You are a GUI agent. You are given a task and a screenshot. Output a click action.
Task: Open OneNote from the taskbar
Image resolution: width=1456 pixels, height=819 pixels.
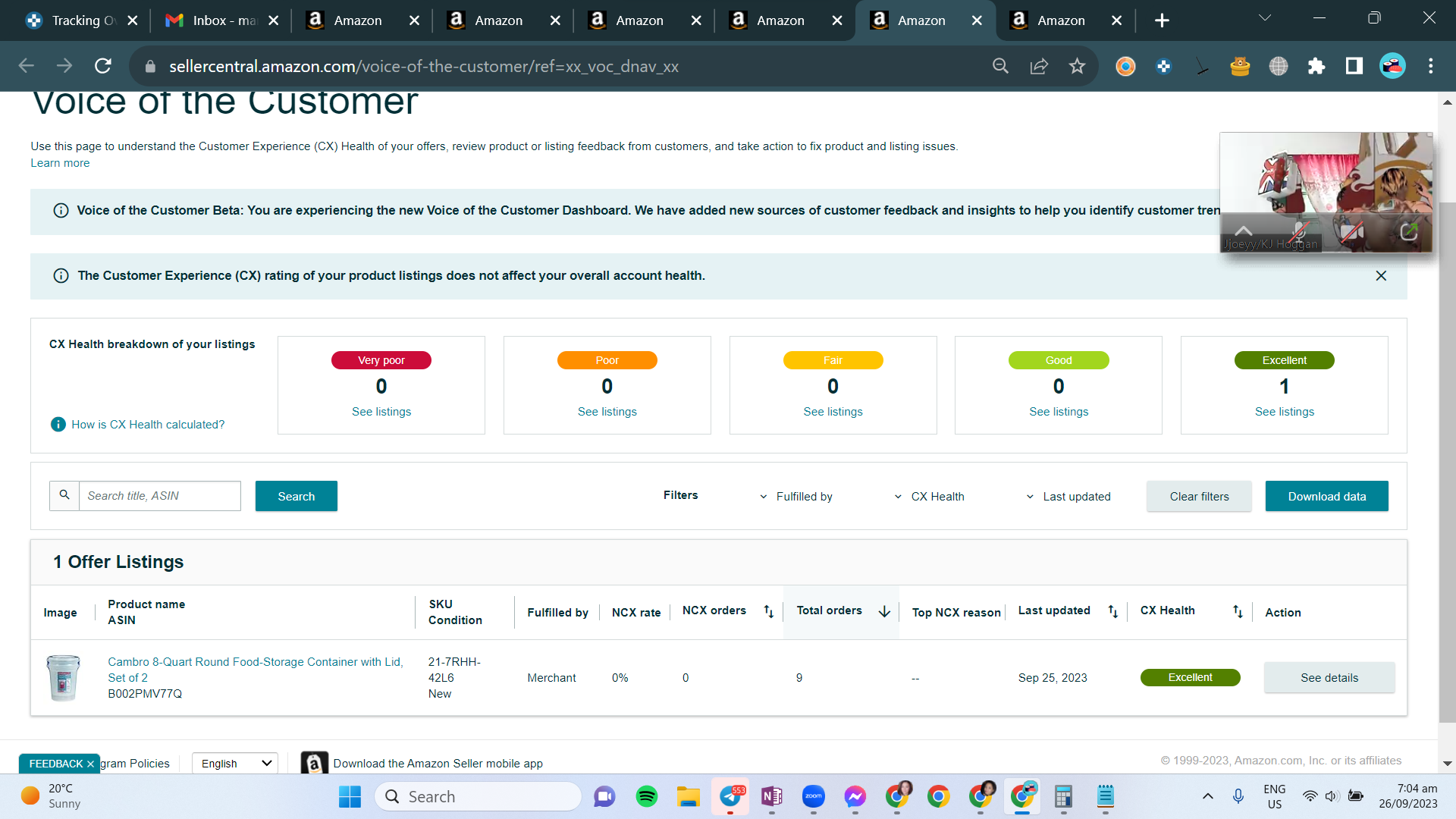pyautogui.click(x=772, y=796)
